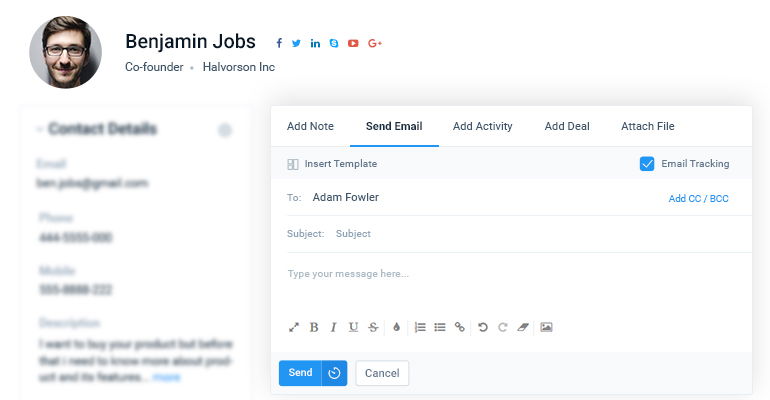
Task: Disable the Email Tracking checkbox
Action: (x=647, y=163)
